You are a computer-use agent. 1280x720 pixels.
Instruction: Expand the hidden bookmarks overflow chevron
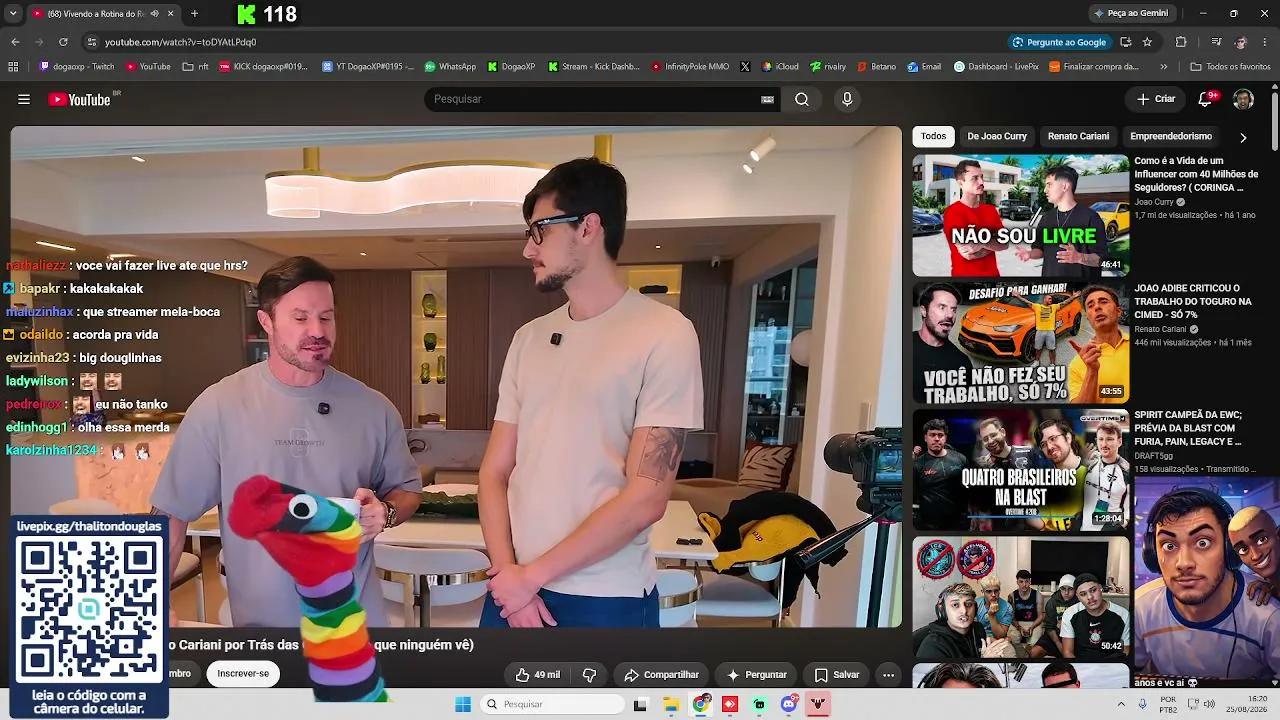click(1163, 67)
